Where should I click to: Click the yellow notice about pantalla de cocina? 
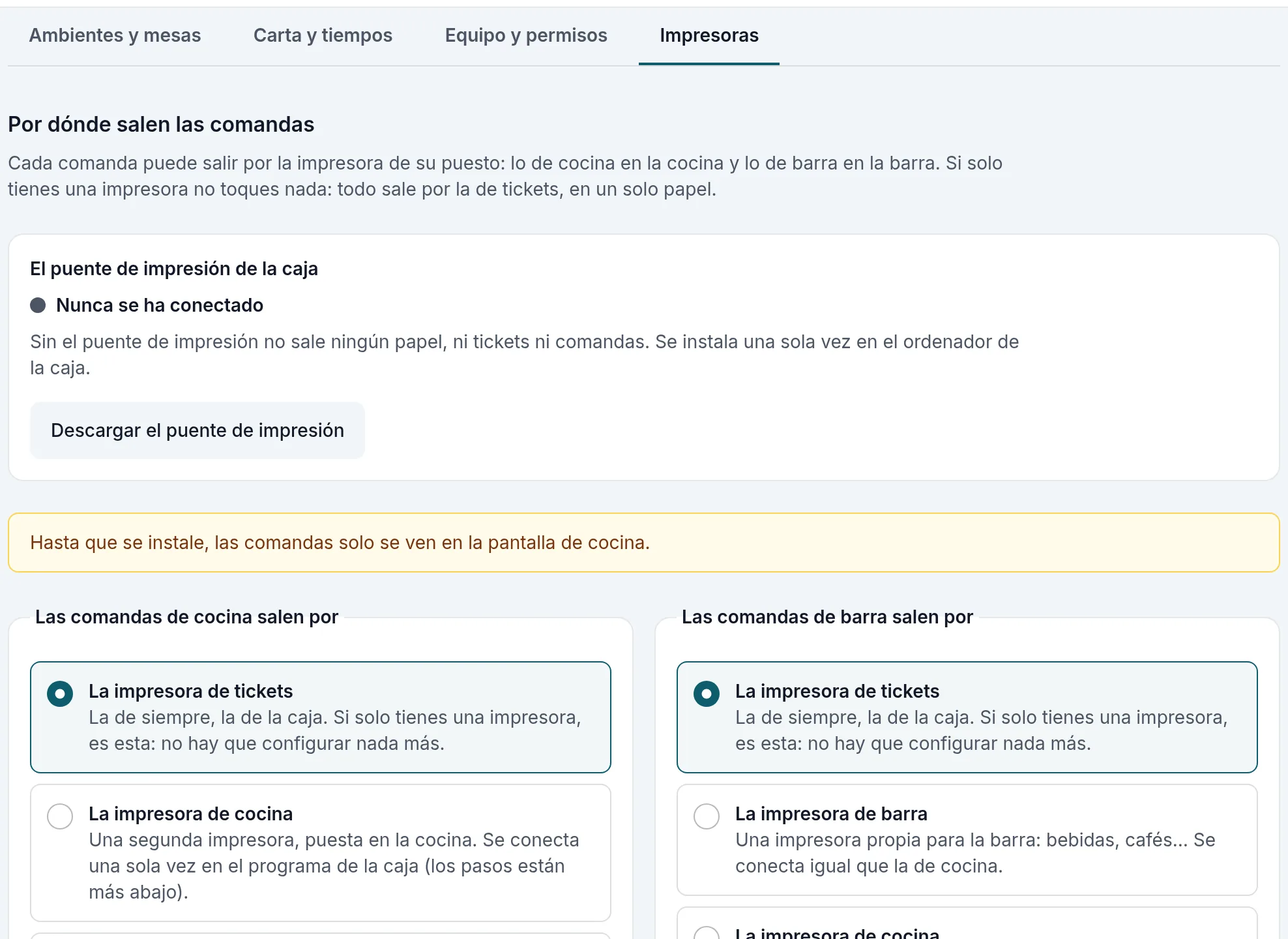pyautogui.click(x=644, y=543)
